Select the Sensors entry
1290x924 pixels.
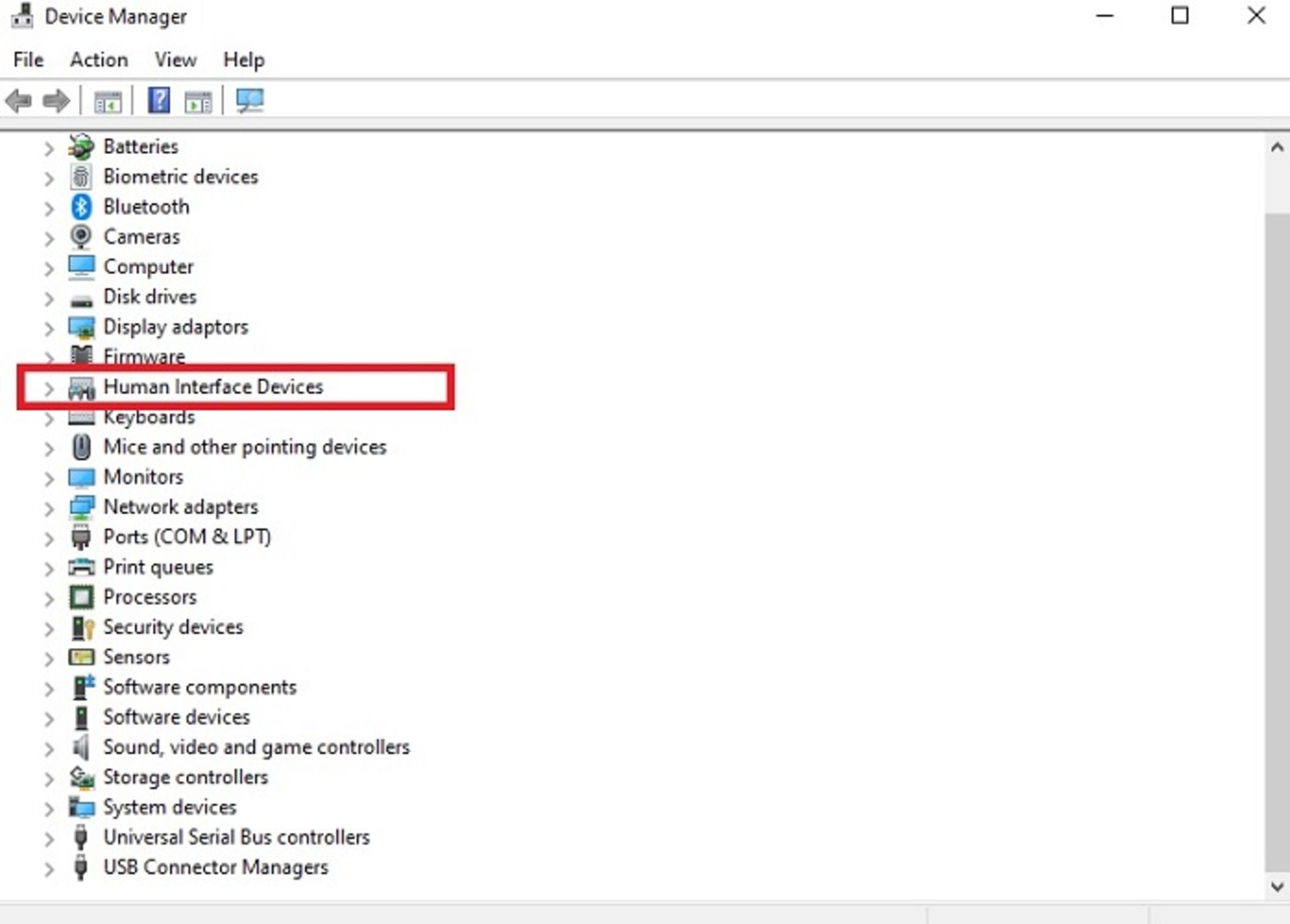136,657
